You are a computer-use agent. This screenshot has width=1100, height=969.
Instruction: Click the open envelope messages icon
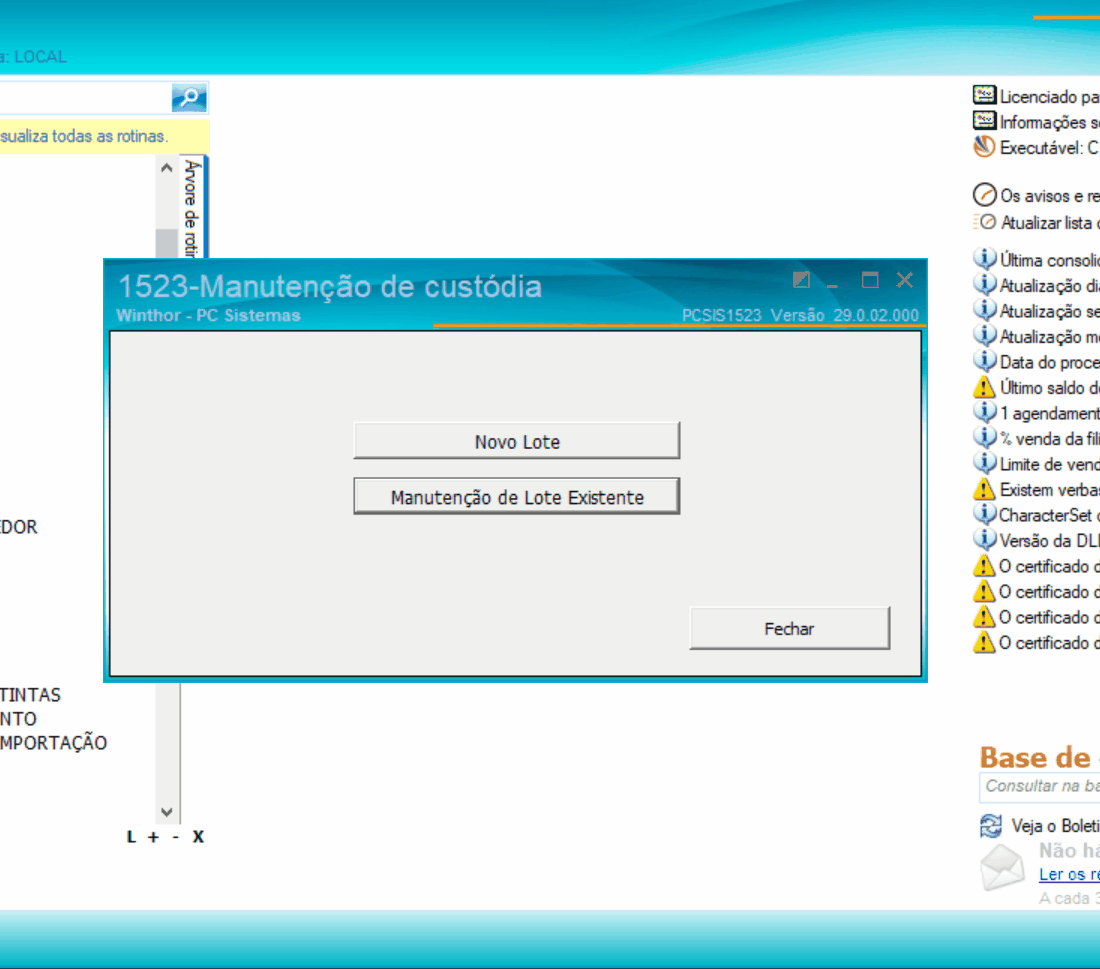click(x=1002, y=867)
